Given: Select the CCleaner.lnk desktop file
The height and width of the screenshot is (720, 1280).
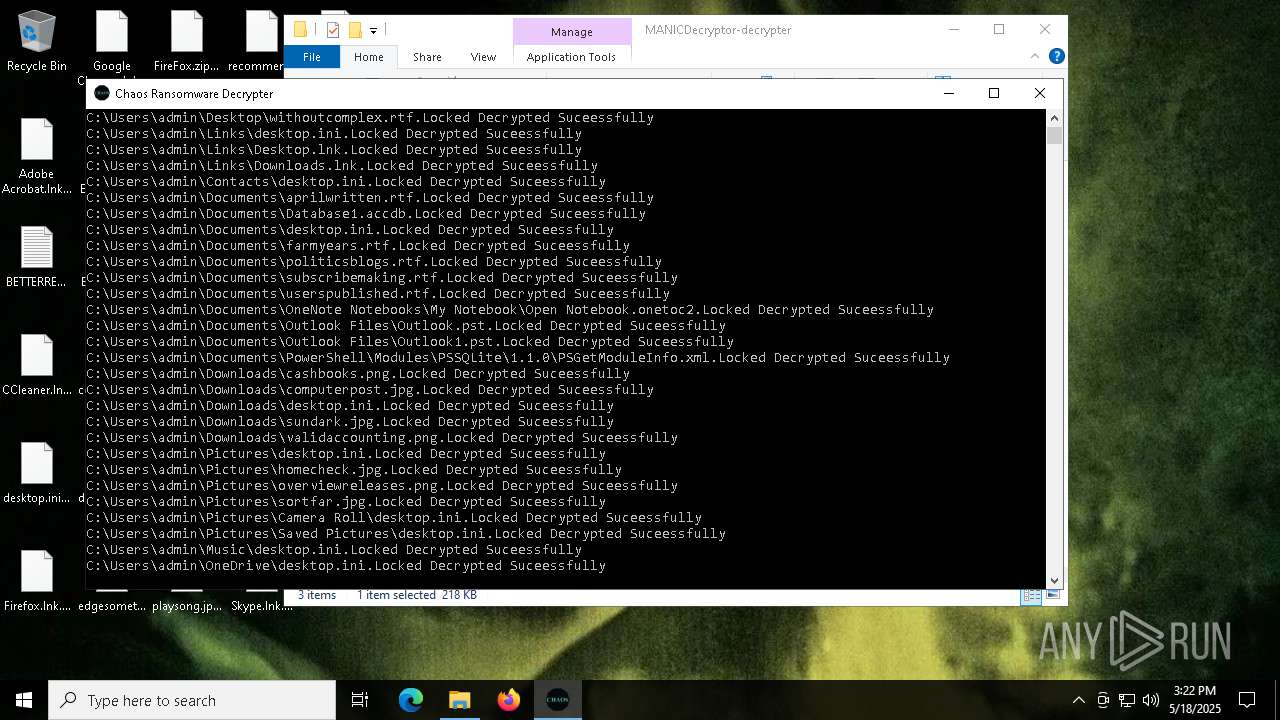Looking at the screenshot, I should [37, 365].
